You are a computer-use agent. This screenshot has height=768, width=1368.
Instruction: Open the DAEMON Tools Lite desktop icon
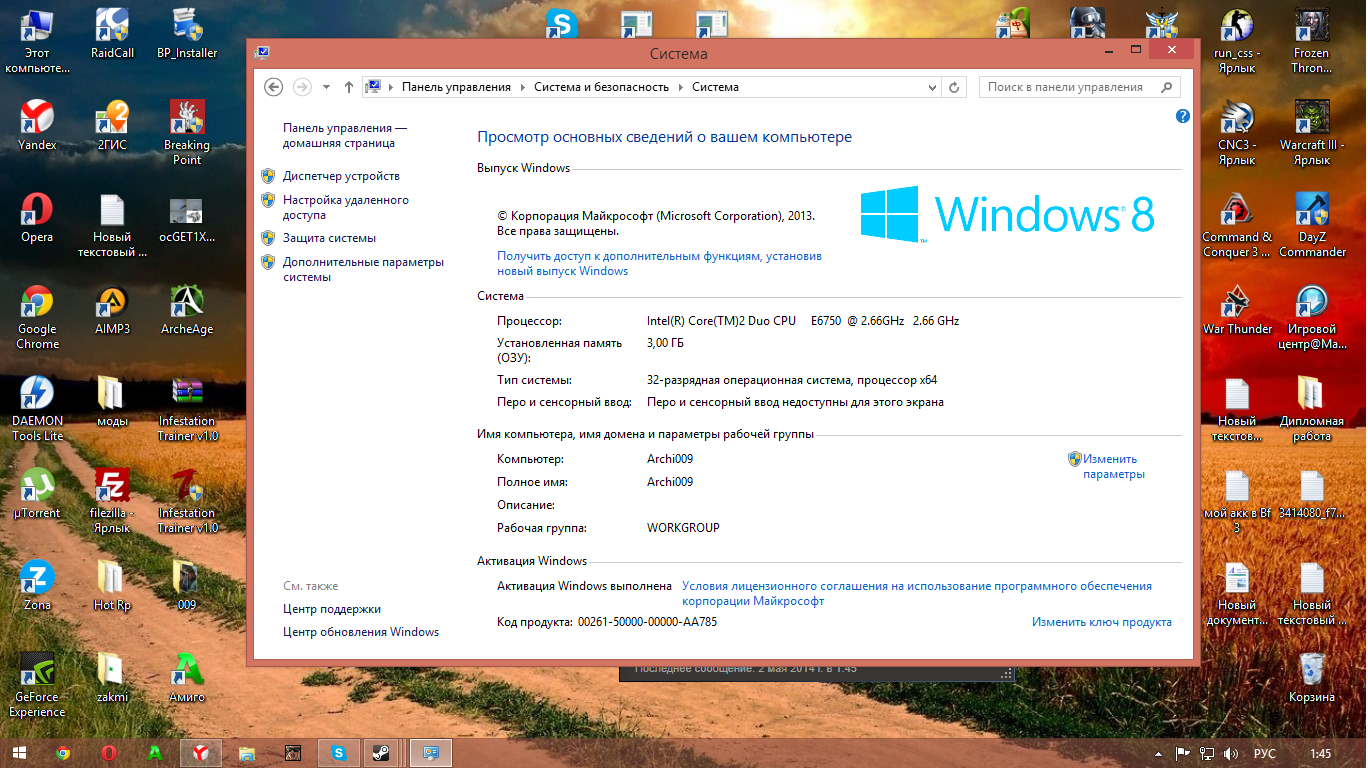click(x=37, y=408)
